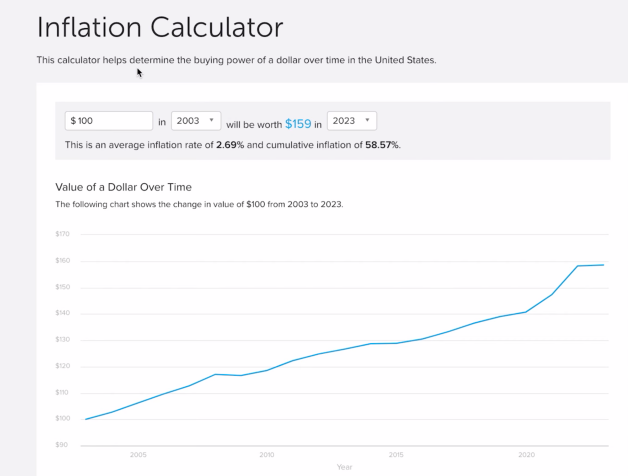Click the $ 100 amount input field
The height and width of the screenshot is (476, 628).
(x=109, y=121)
